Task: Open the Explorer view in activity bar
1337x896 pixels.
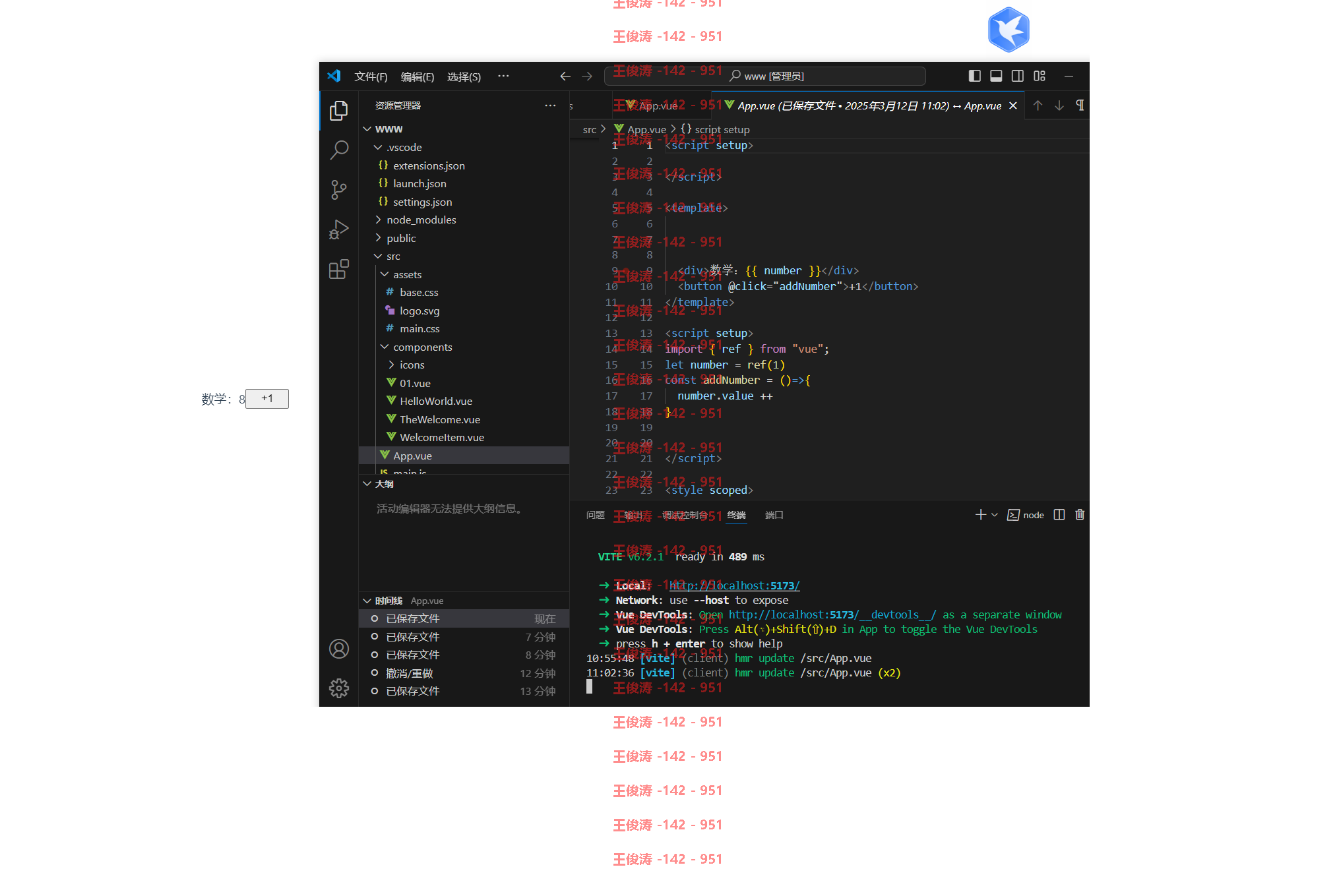Action: pyautogui.click(x=339, y=110)
